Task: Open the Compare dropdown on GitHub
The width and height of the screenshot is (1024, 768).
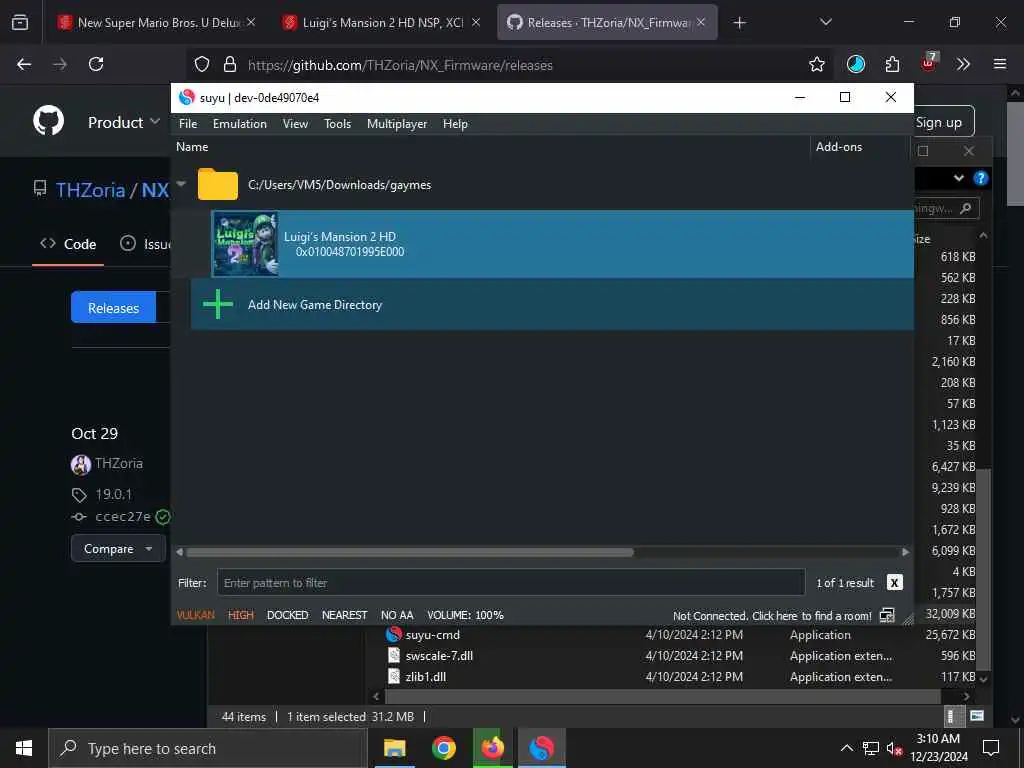Action: [118, 549]
